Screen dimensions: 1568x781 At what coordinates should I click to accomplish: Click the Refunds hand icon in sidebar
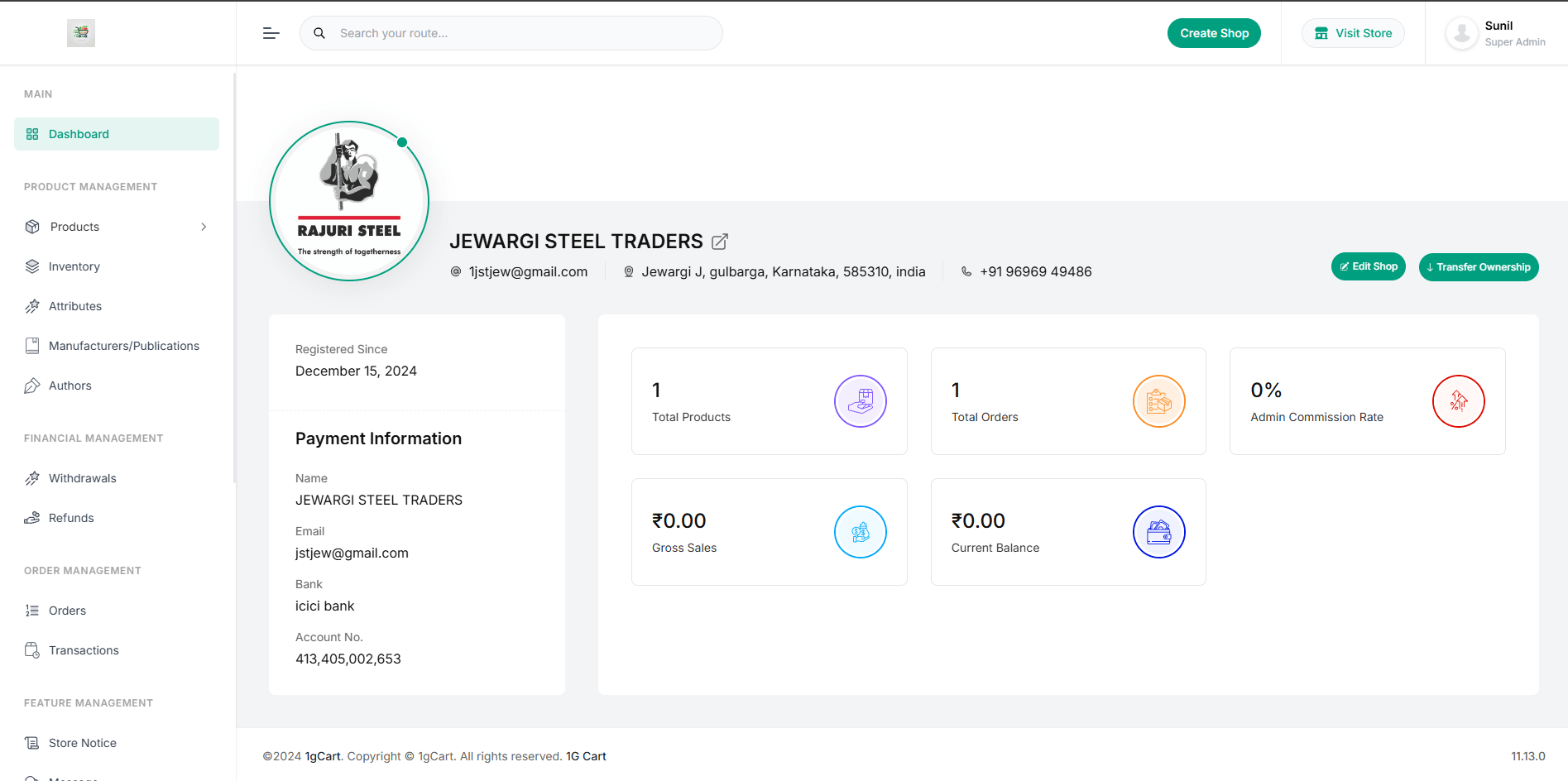pos(32,518)
